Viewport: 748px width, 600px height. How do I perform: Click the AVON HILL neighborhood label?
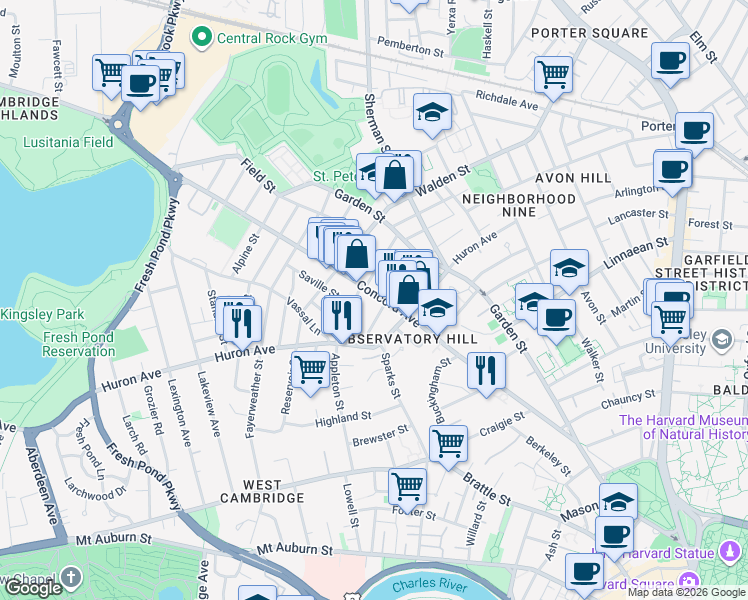[573, 178]
